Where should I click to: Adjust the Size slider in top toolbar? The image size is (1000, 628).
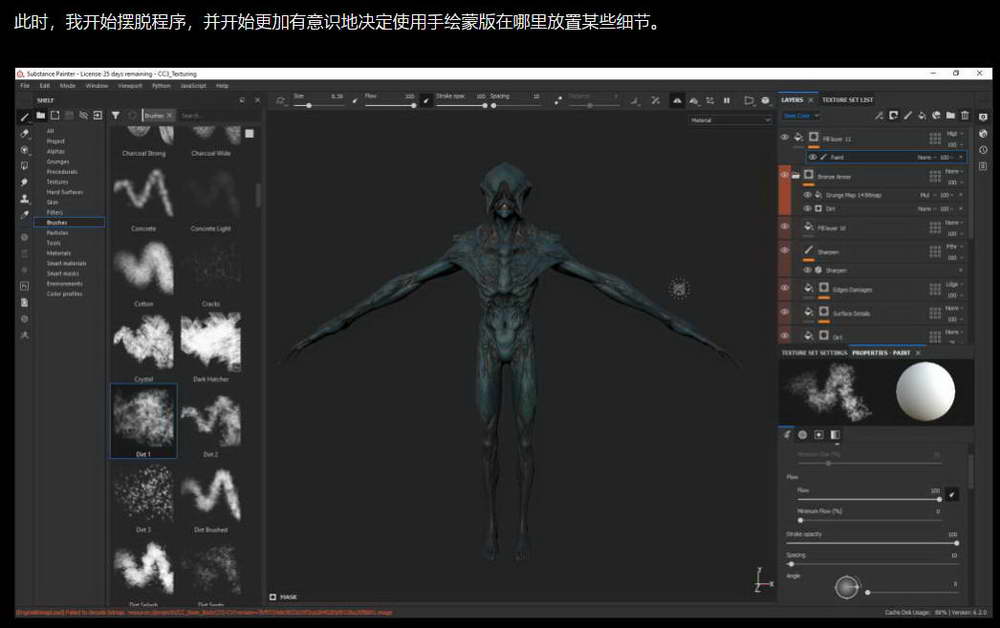319,105
